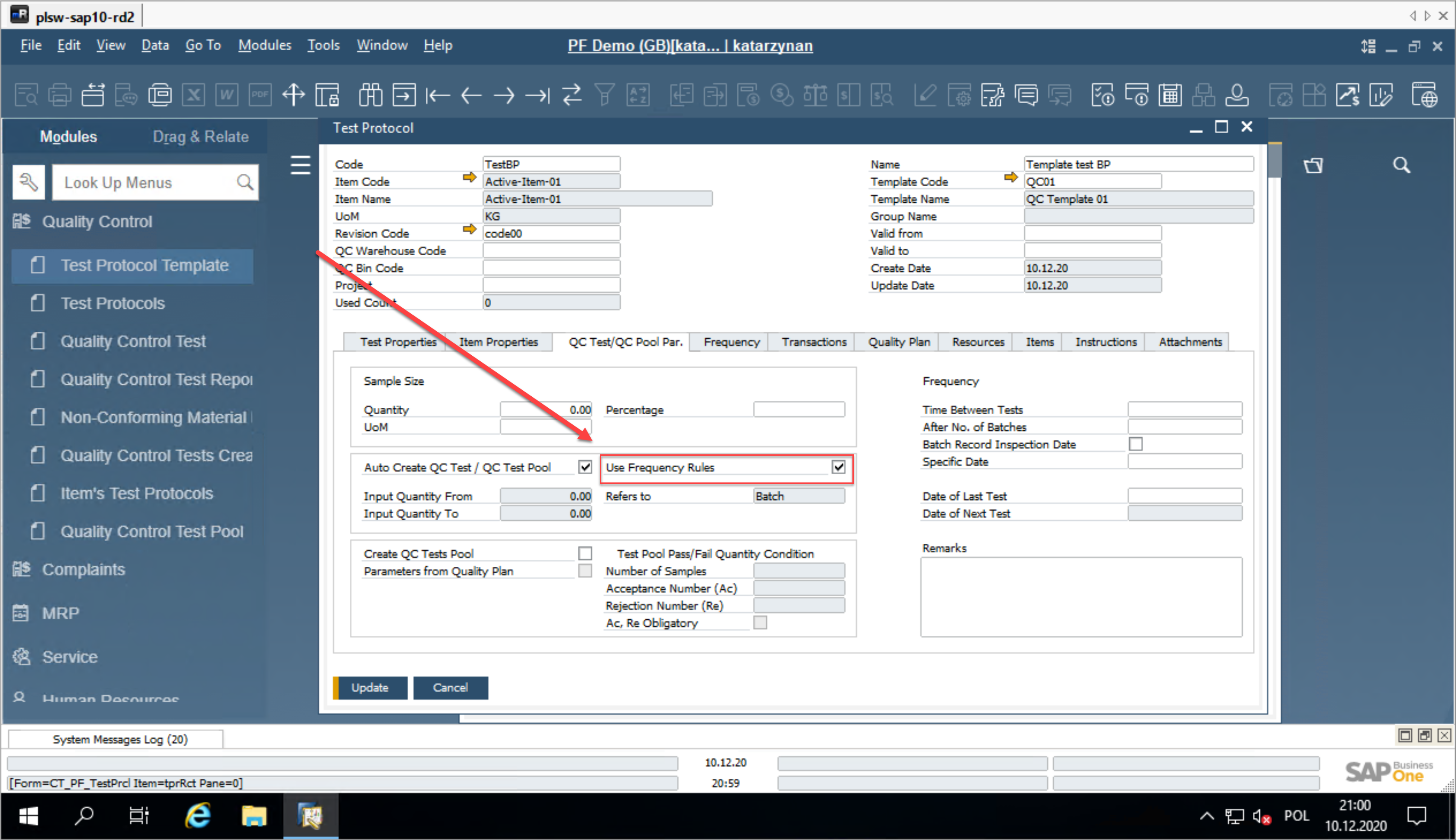Tick Batch Record Inspection Date checkbox
This screenshot has height=840, width=1456.
[1135, 444]
